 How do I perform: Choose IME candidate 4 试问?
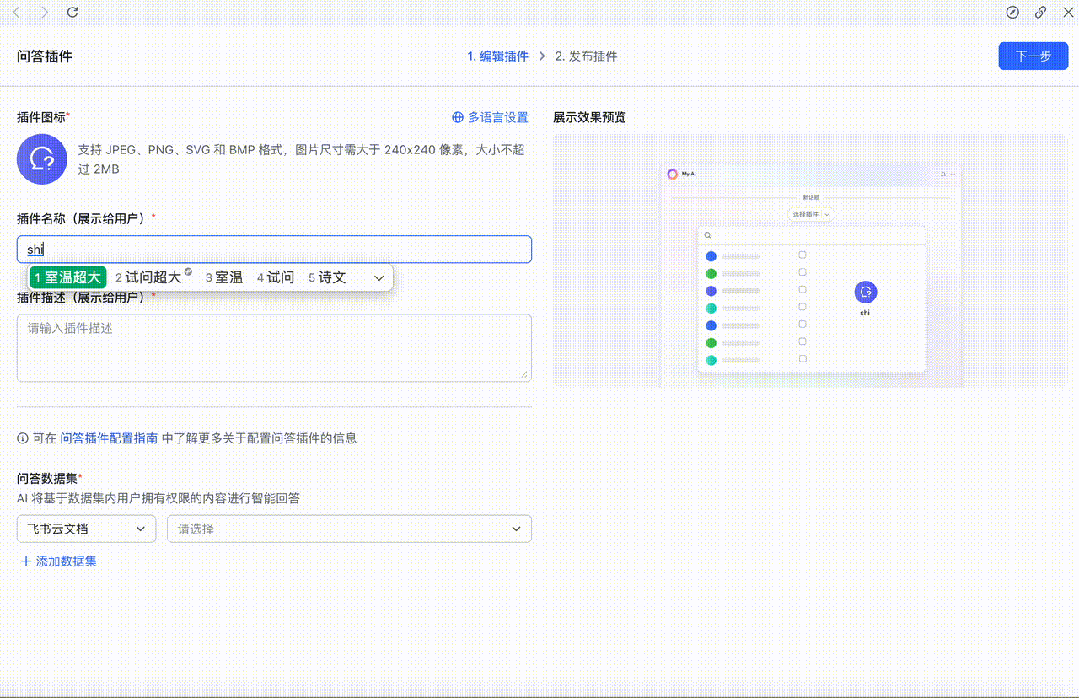pos(275,277)
